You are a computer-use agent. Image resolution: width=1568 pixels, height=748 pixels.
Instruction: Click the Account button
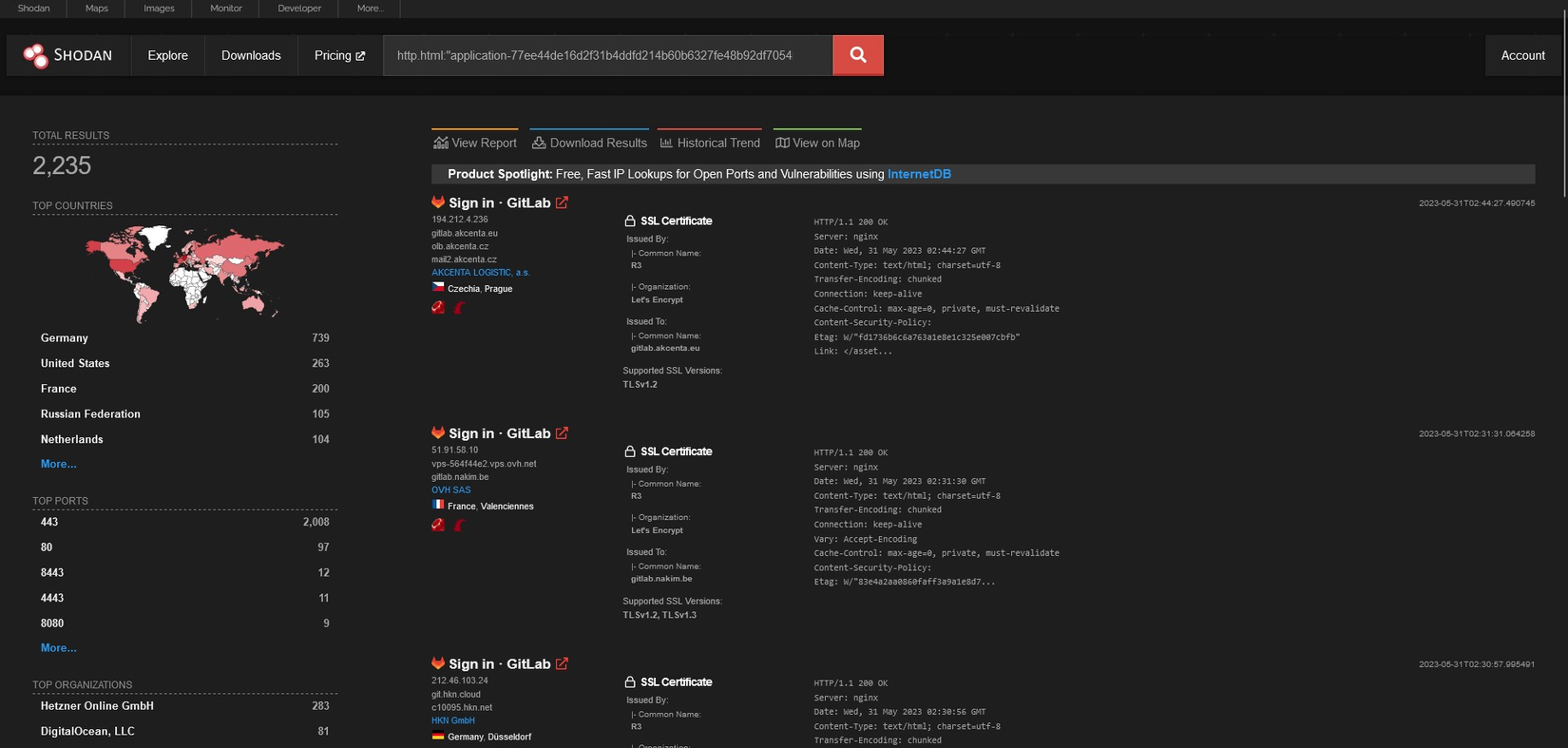pos(1522,55)
